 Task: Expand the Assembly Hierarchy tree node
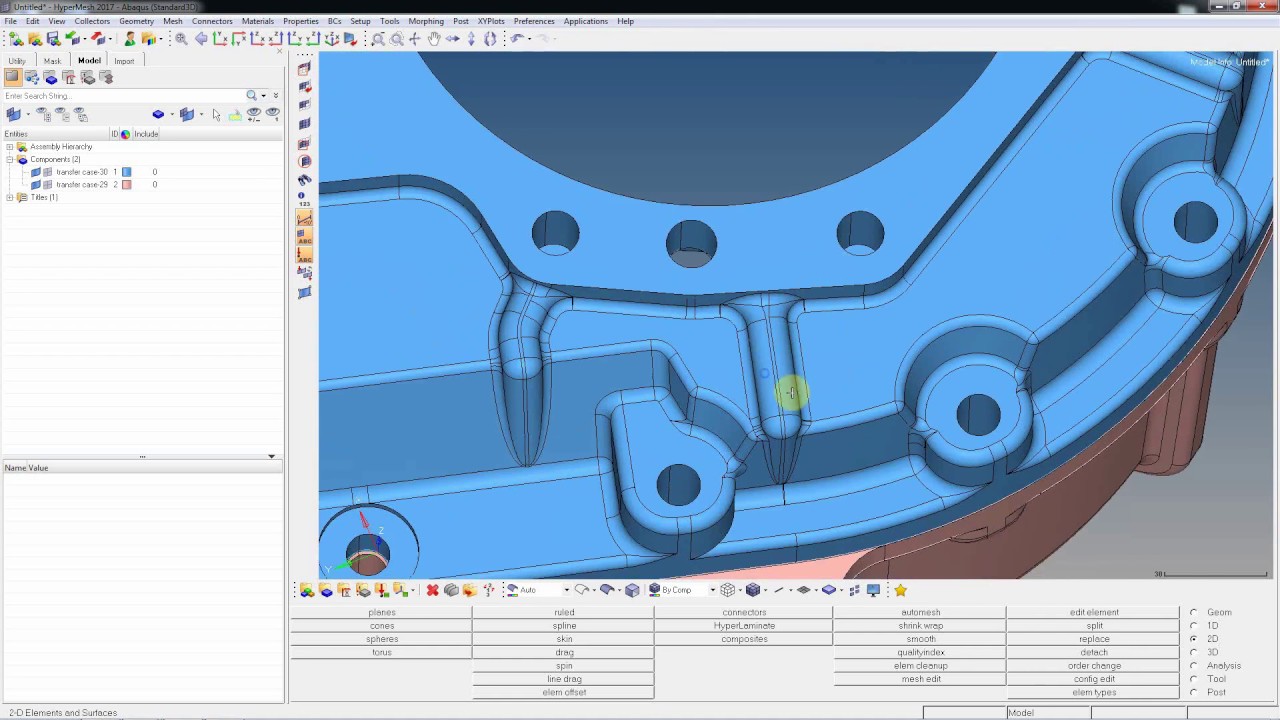[x=10, y=147]
